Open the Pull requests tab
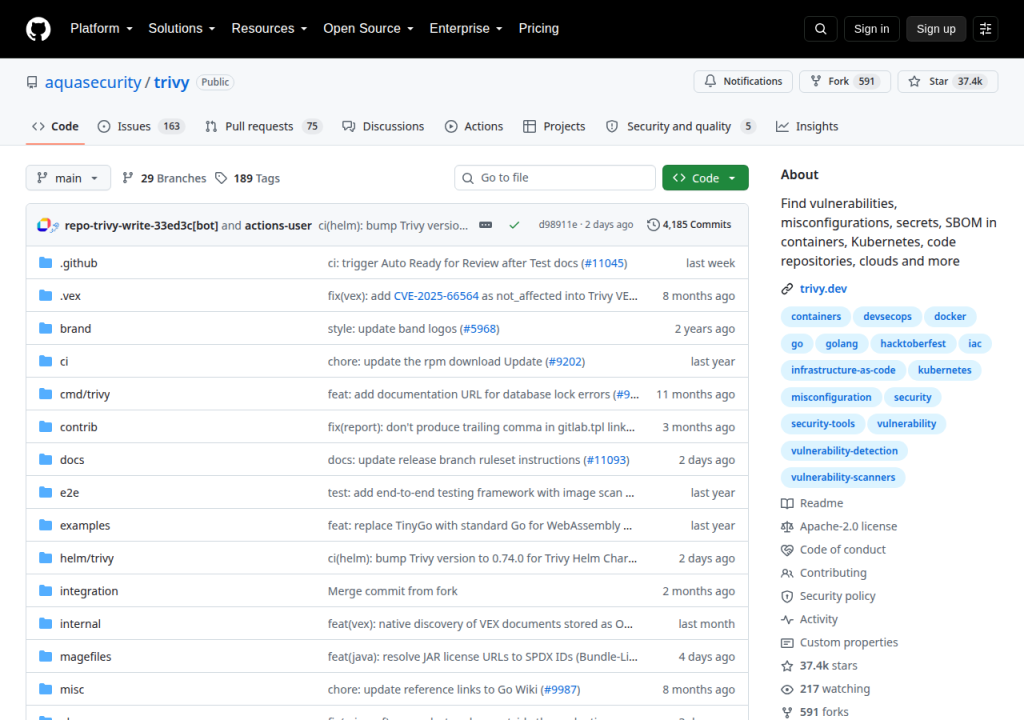This screenshot has width=1024, height=720. pos(263,126)
